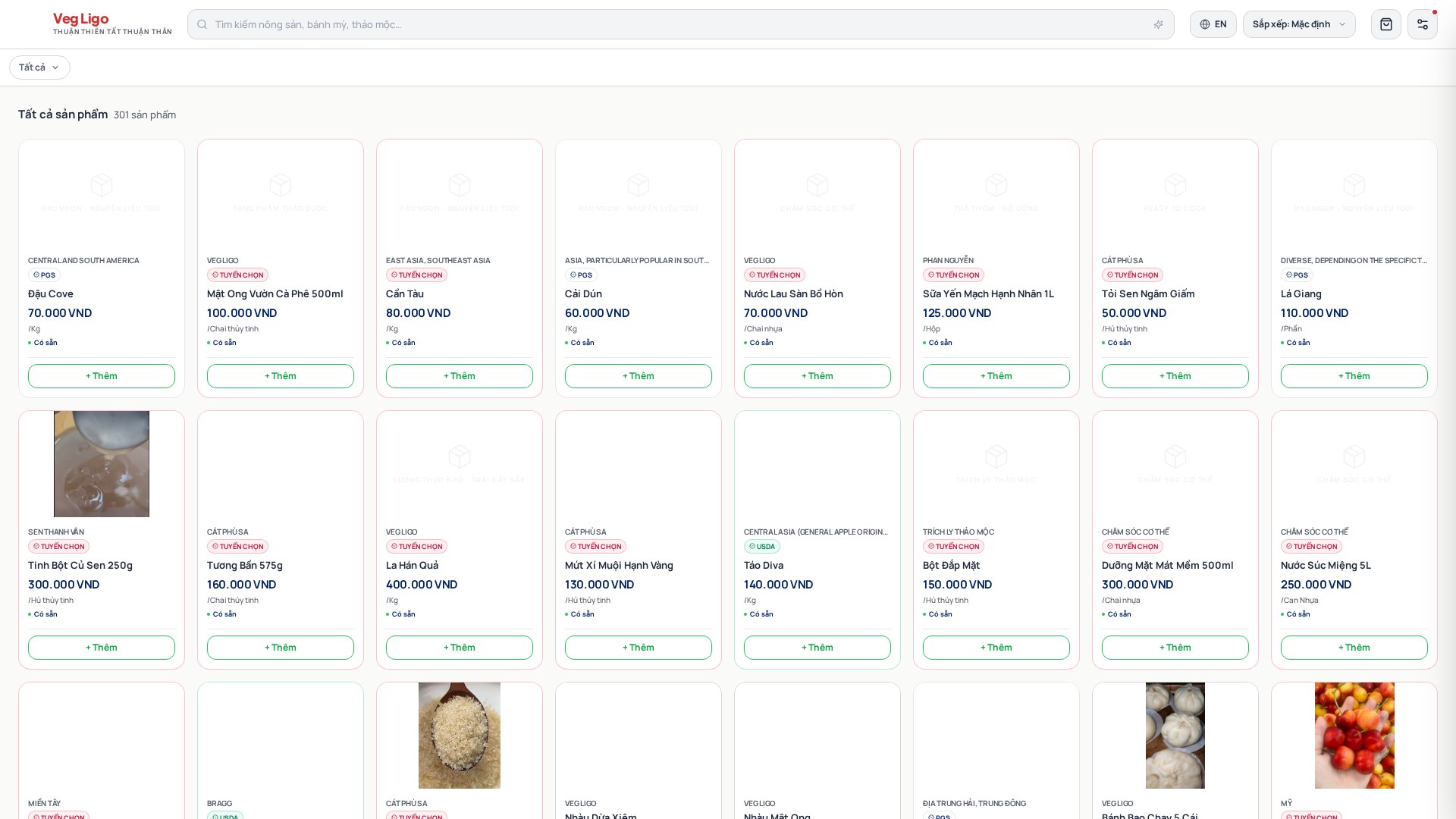The width and height of the screenshot is (1456, 819).
Task: Add La Hán Quả to cart
Action: (x=460, y=648)
